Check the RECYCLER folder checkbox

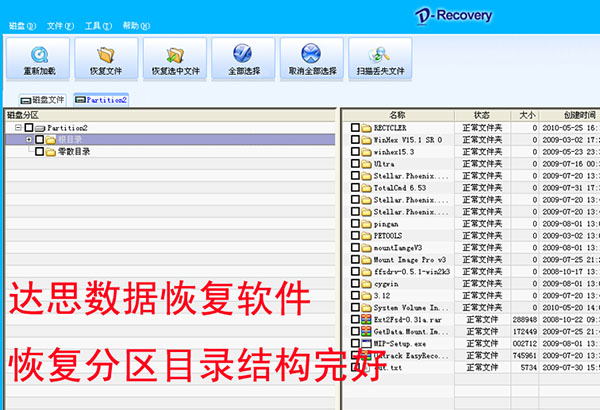(355, 127)
